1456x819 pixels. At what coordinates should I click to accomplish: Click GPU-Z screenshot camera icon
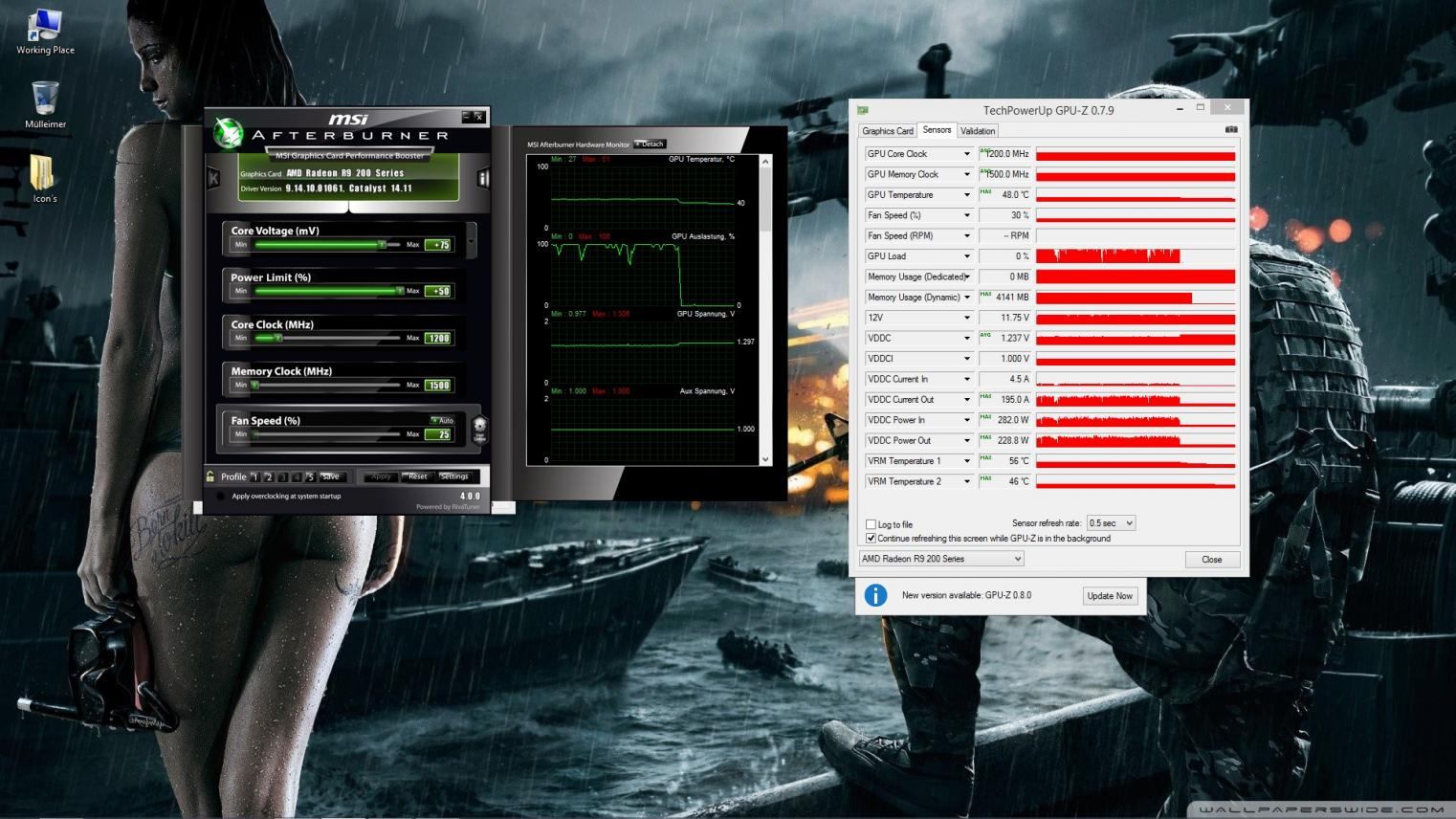(1231, 129)
